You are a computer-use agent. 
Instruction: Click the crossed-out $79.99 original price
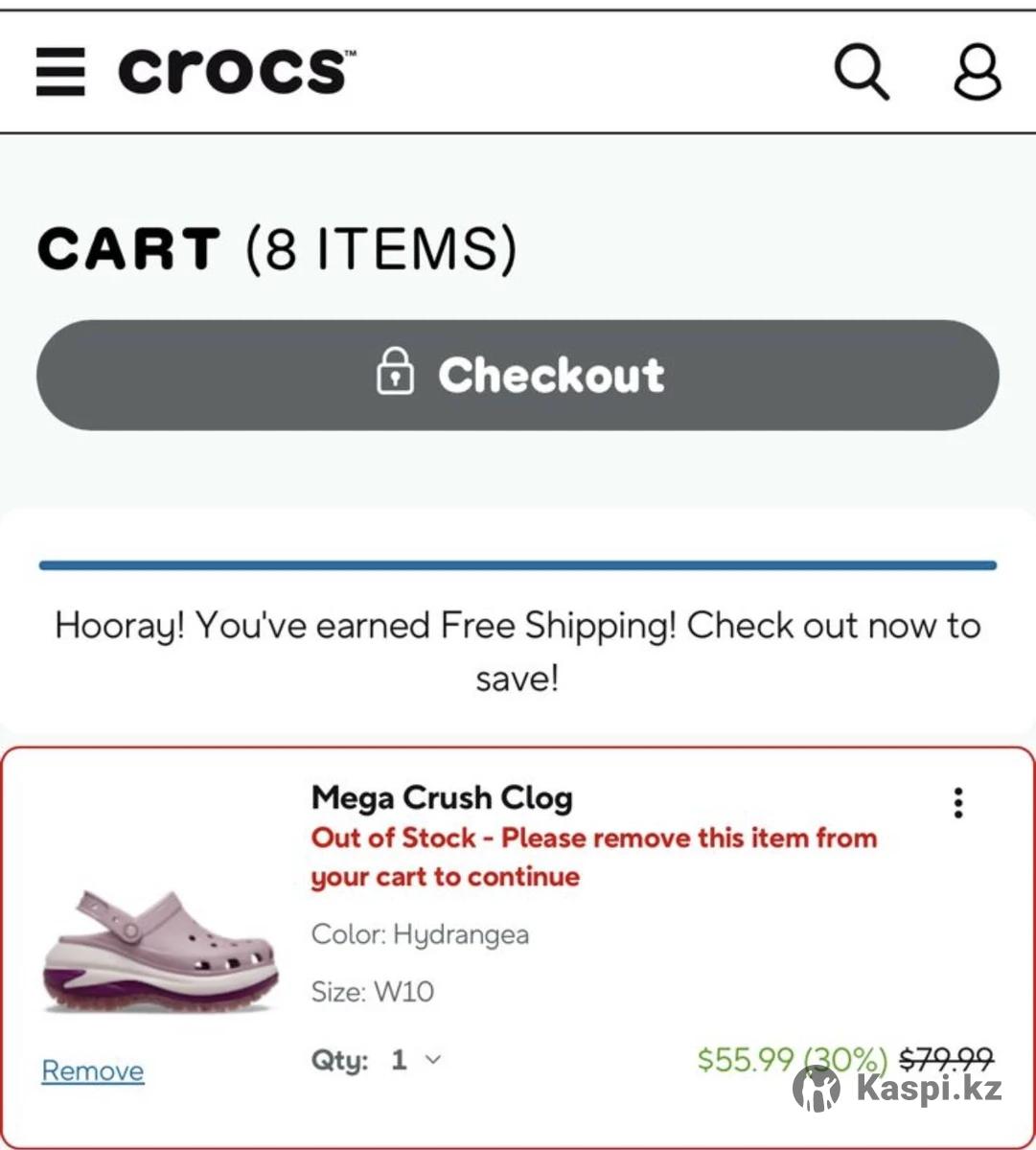[946, 1058]
